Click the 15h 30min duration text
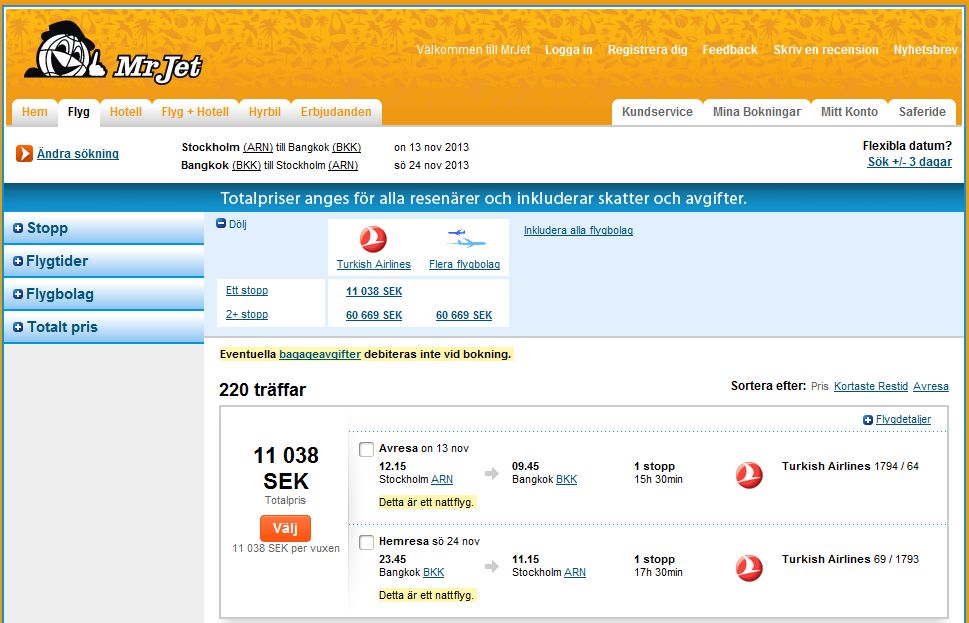The width and height of the screenshot is (969, 623). (658, 480)
